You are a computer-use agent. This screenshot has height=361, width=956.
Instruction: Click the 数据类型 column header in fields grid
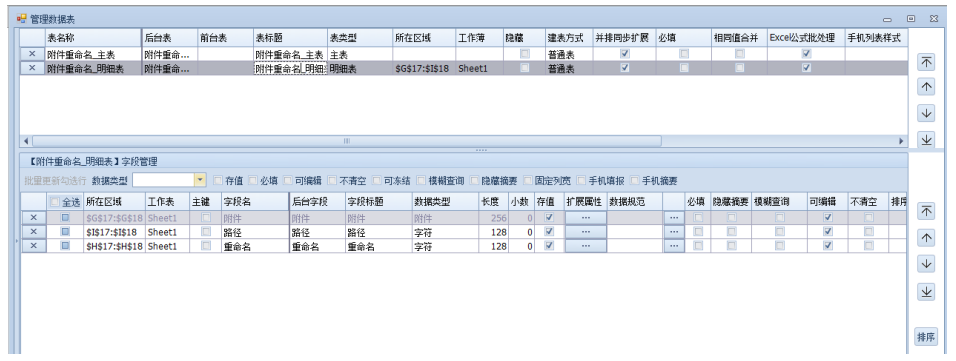pos(446,202)
